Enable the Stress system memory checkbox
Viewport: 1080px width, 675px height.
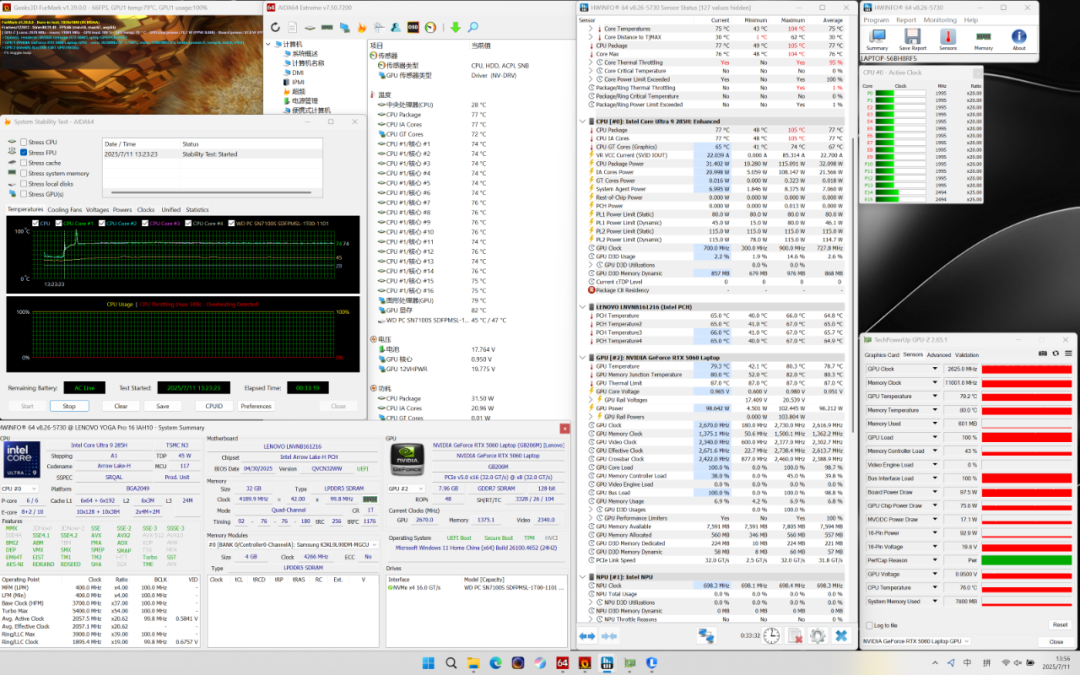tap(23, 174)
